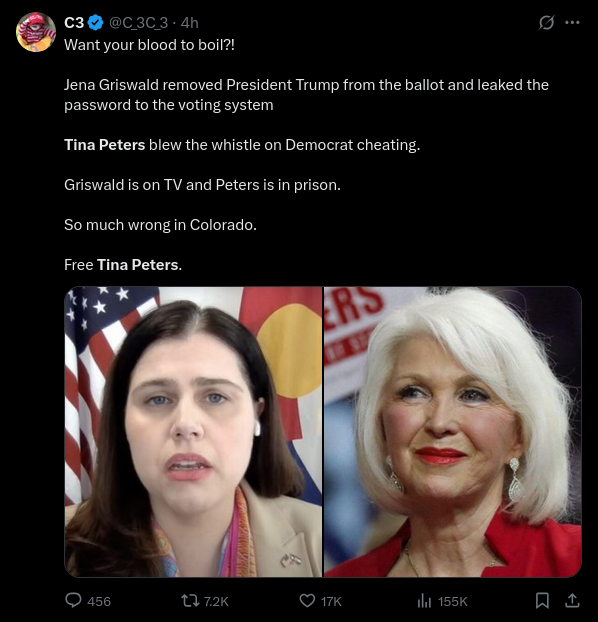This screenshot has width=598, height=622.
Task: Open the three-dot more options menu
Action: [x=572, y=23]
